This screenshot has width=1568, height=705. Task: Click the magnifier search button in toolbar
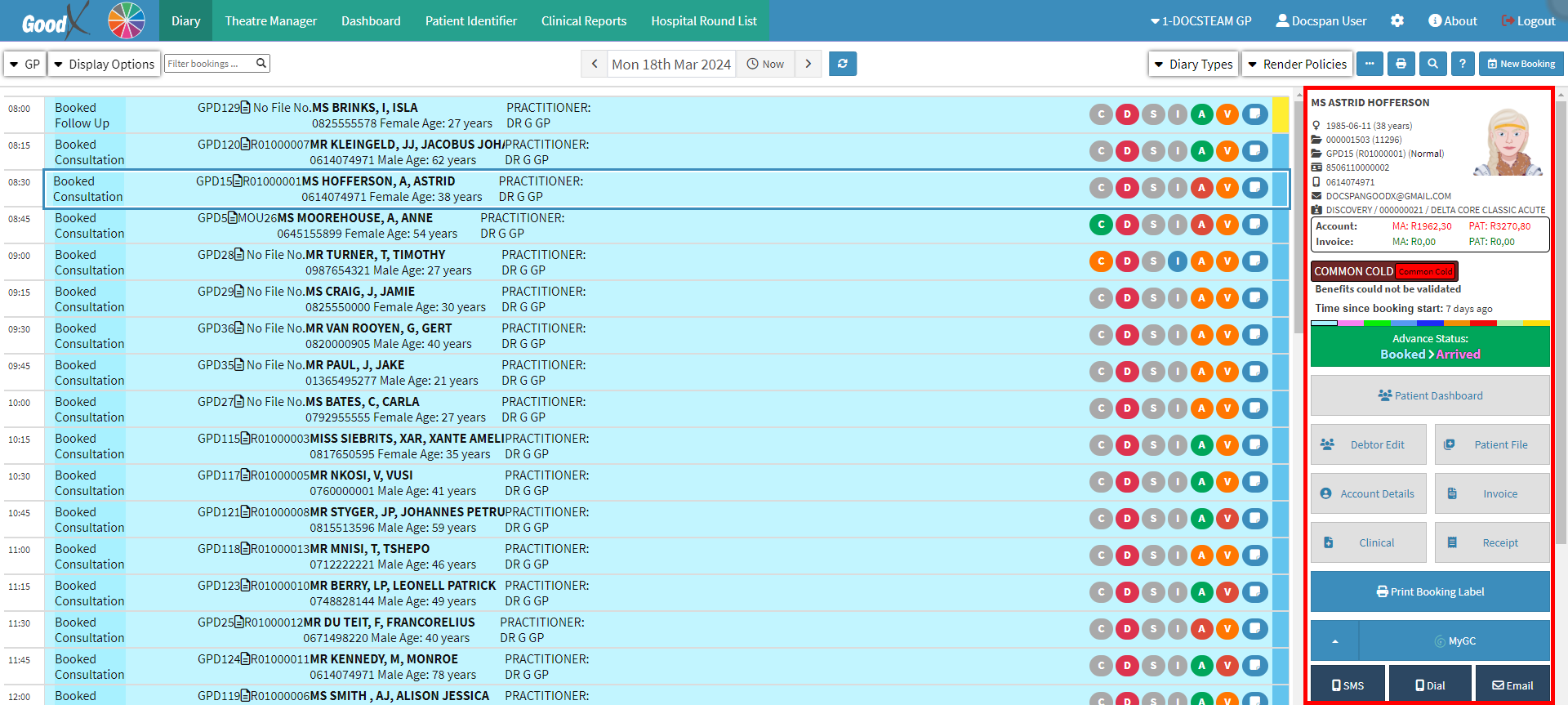coord(1432,64)
